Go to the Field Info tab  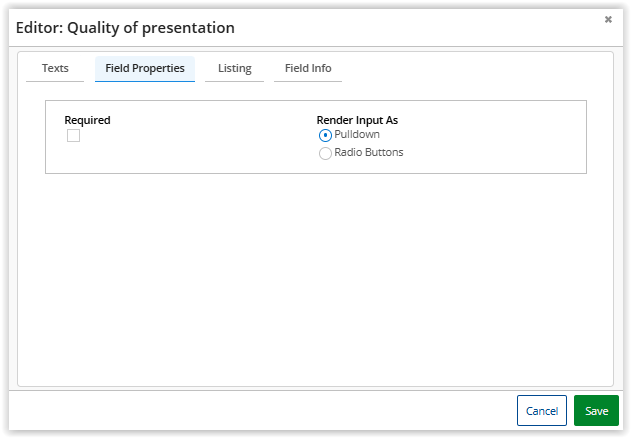pyautogui.click(x=308, y=69)
